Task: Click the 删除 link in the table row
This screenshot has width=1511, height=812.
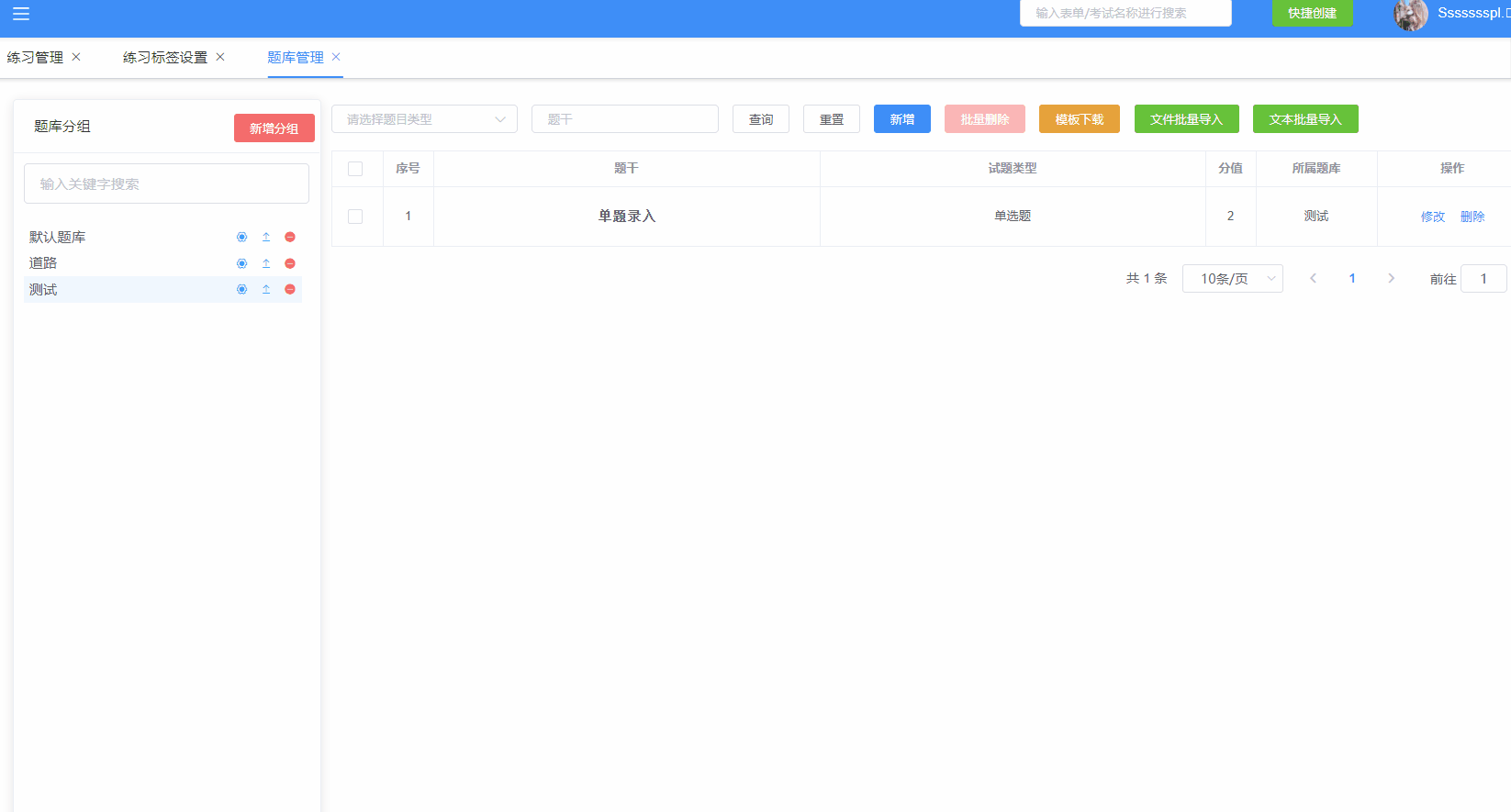Action: tap(1472, 217)
